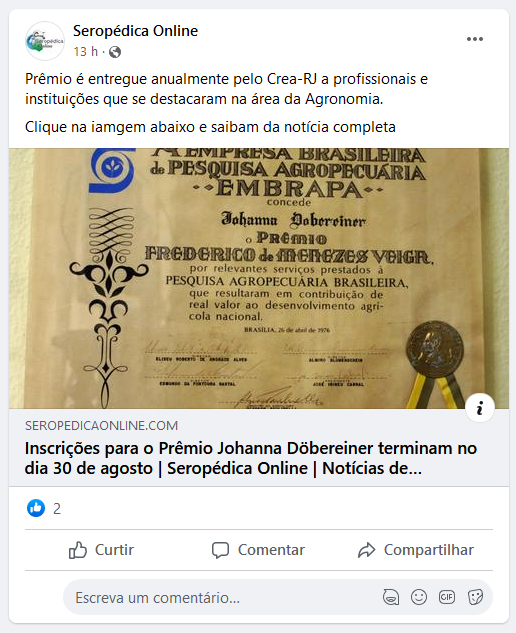The height and width of the screenshot is (633, 516).
Task: Like the post with Curtir
Action: tap(101, 550)
